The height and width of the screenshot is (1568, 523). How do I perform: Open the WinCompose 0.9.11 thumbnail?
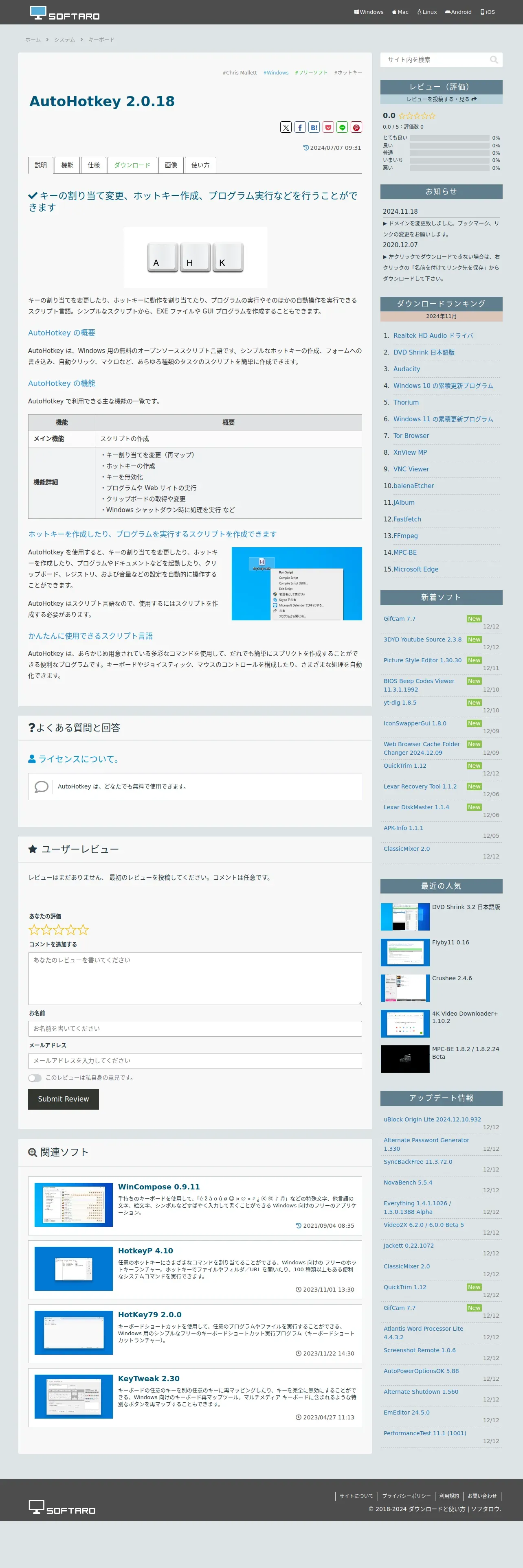[74, 1204]
